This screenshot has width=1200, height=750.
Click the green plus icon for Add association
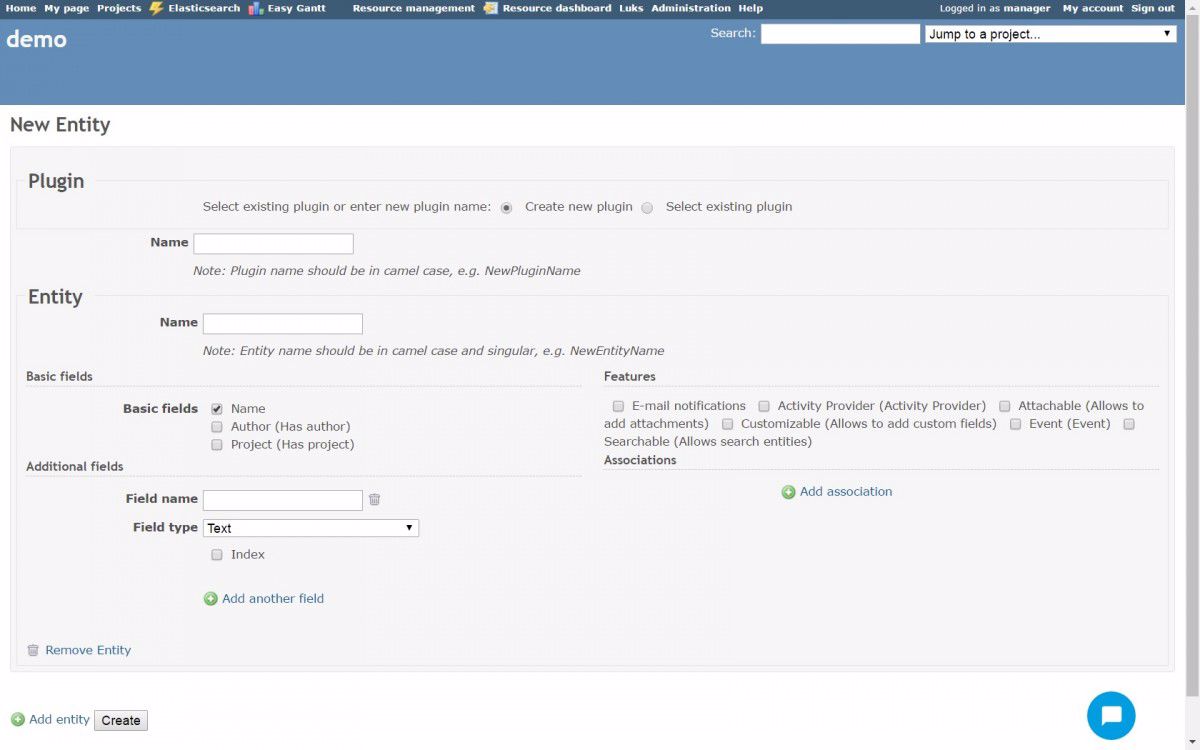(788, 492)
